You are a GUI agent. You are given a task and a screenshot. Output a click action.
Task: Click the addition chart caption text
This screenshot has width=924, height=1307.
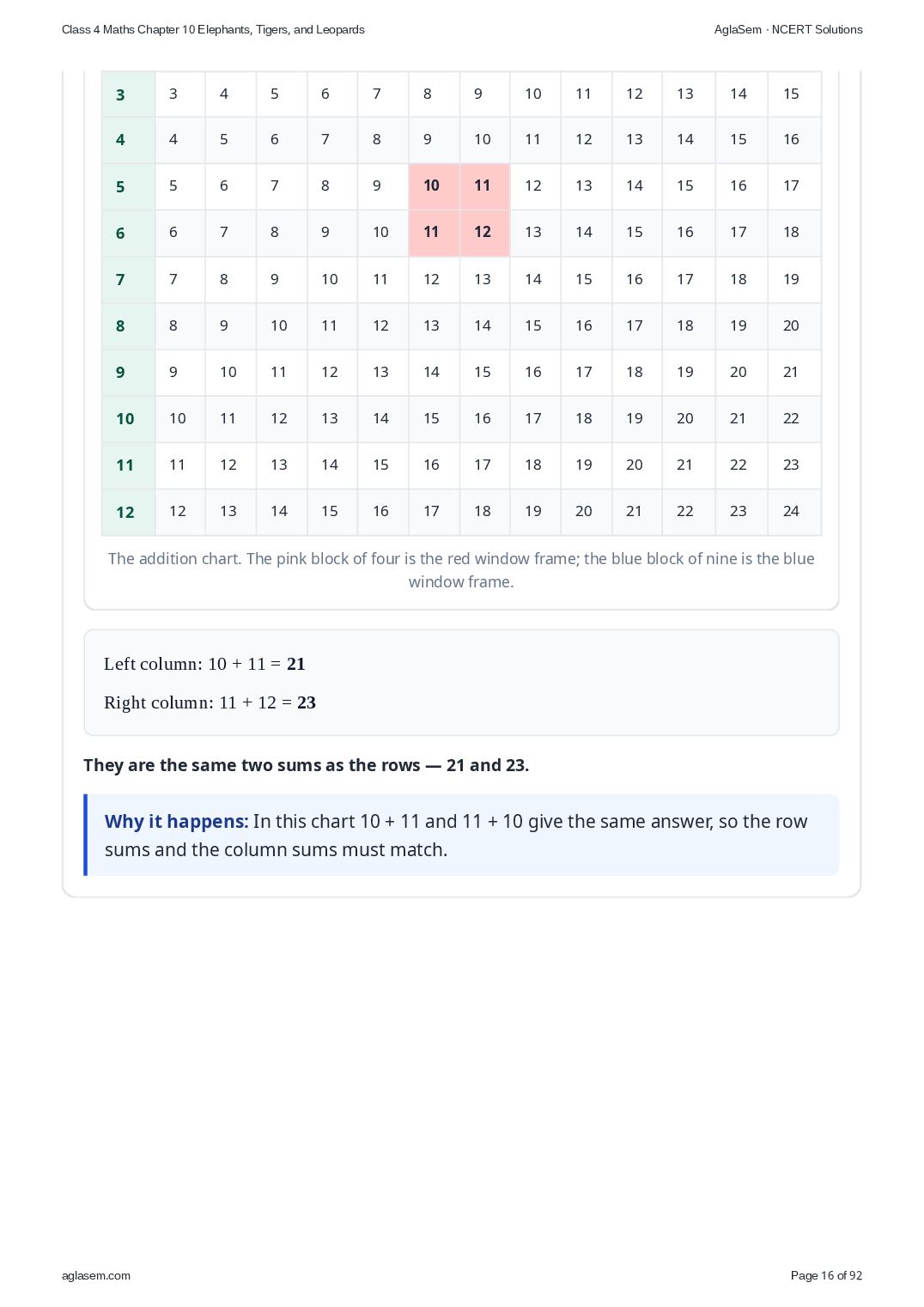coord(461,570)
